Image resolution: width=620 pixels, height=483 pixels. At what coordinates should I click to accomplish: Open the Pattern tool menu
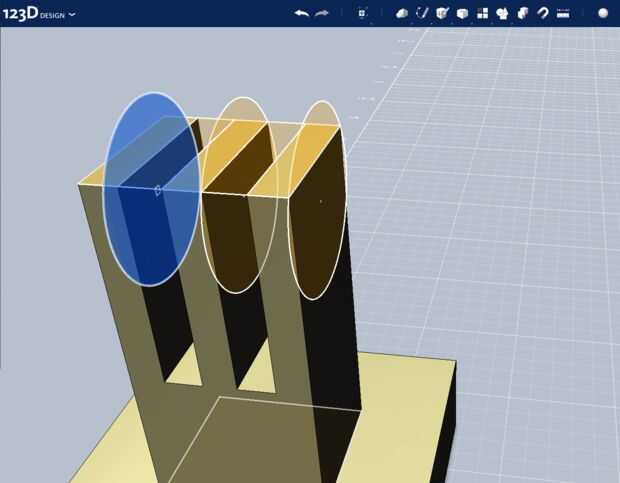482,13
